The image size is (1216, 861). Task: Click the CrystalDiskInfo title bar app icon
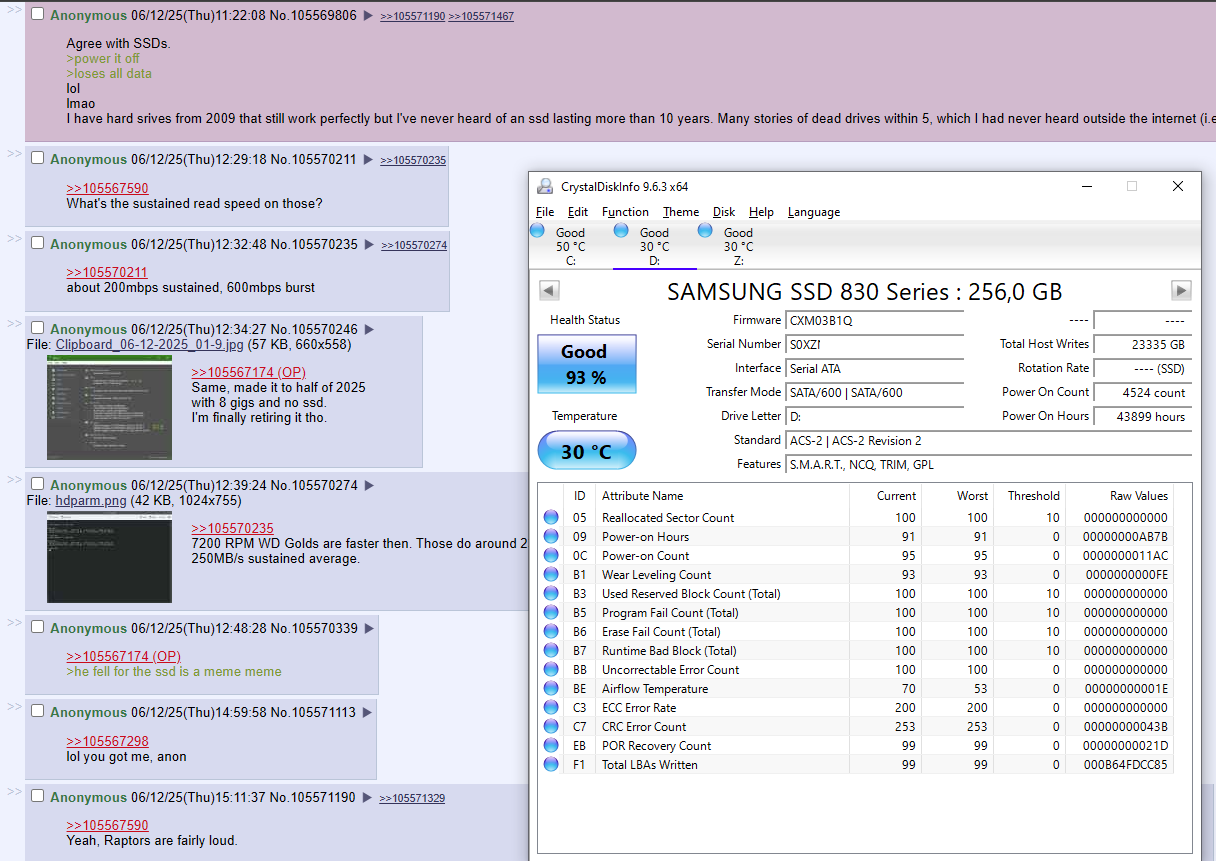click(x=545, y=186)
